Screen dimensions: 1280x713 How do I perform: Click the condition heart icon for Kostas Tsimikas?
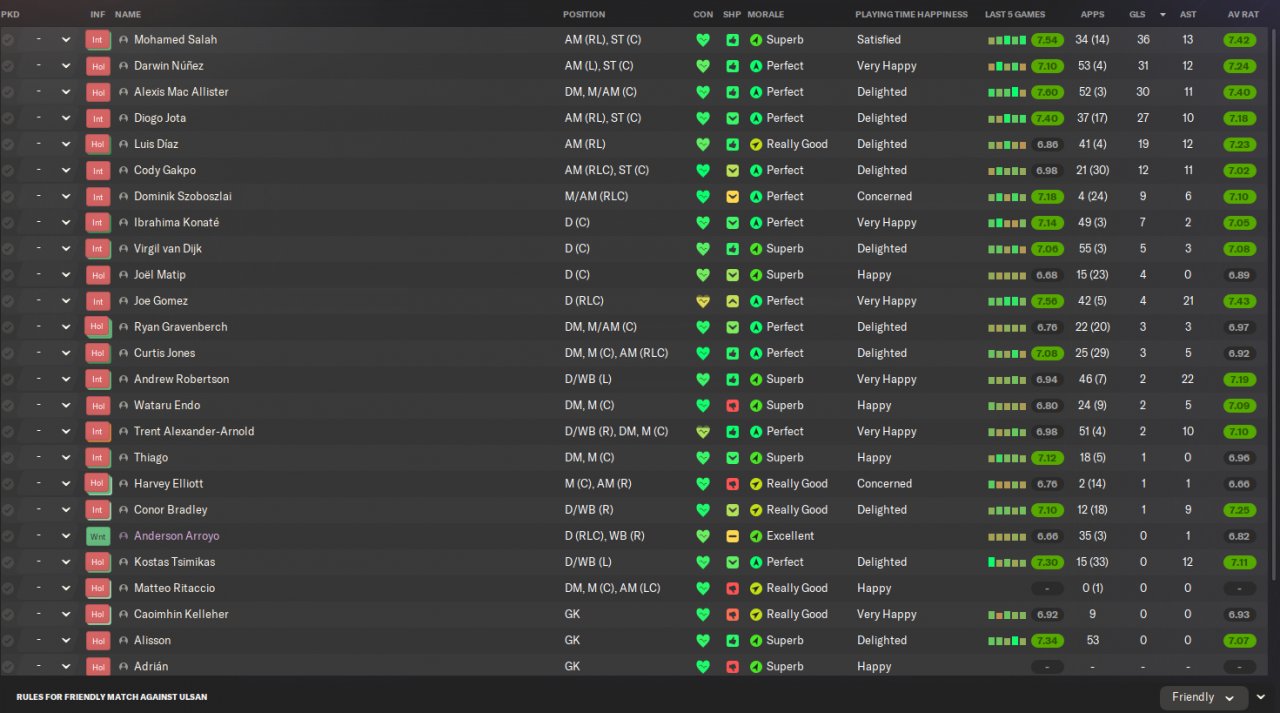(703, 562)
